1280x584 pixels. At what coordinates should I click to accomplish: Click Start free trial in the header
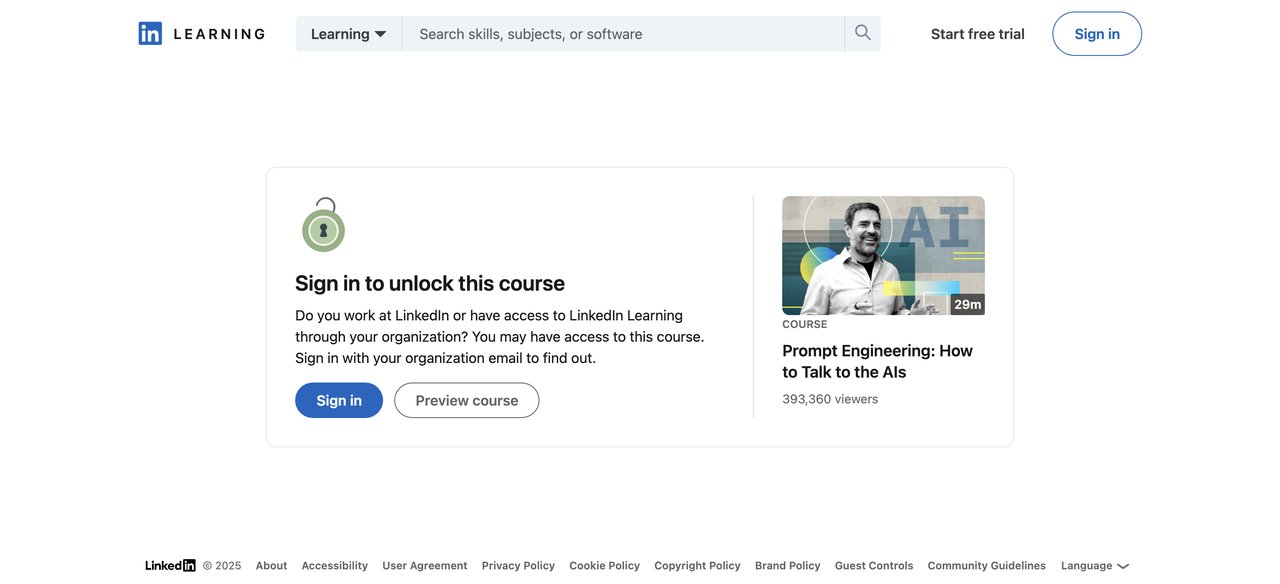[978, 34]
